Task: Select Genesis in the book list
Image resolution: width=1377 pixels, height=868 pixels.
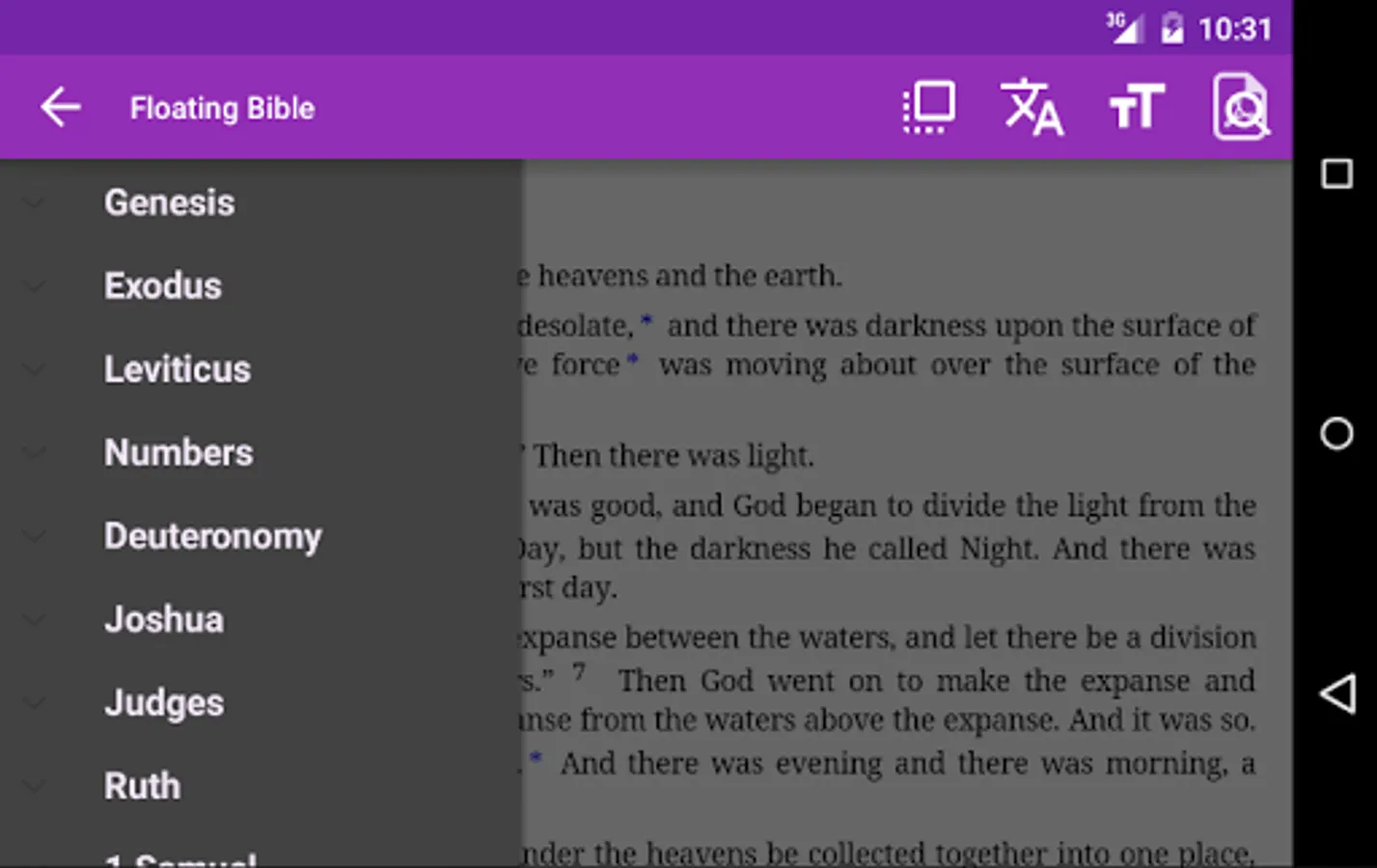Action: [170, 203]
